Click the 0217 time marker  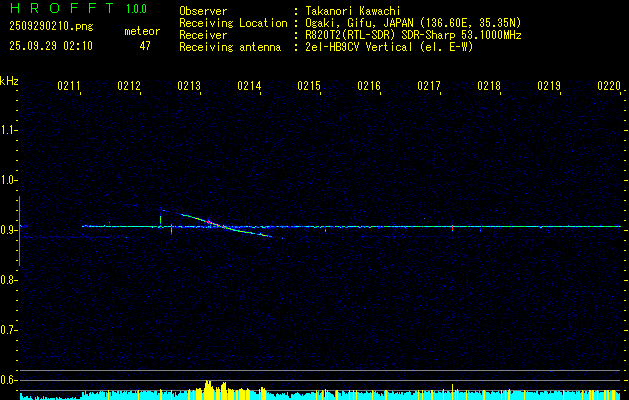pyautogui.click(x=429, y=86)
